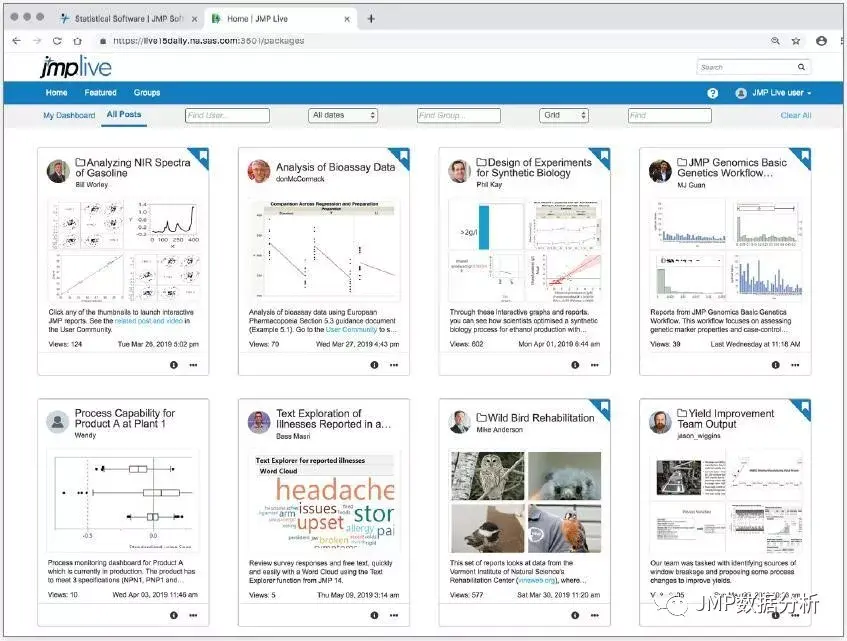Click the search magnifier icon

(x=801, y=67)
